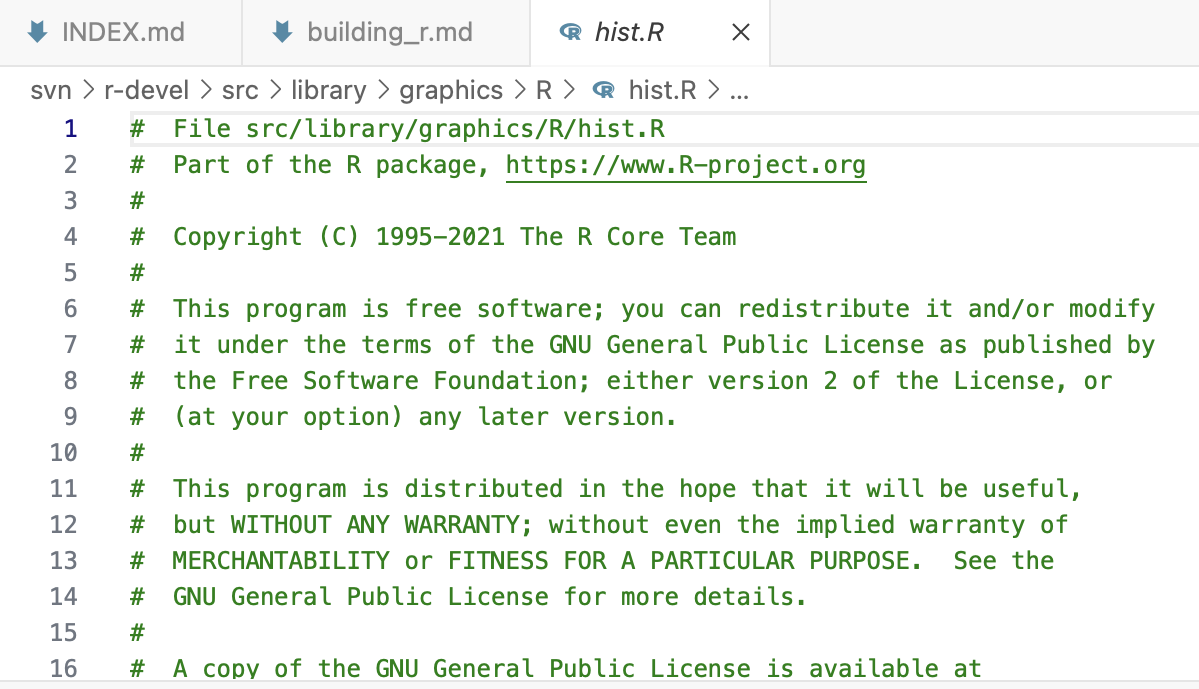
Task: Select the hist.R tab title
Action: [x=628, y=33]
